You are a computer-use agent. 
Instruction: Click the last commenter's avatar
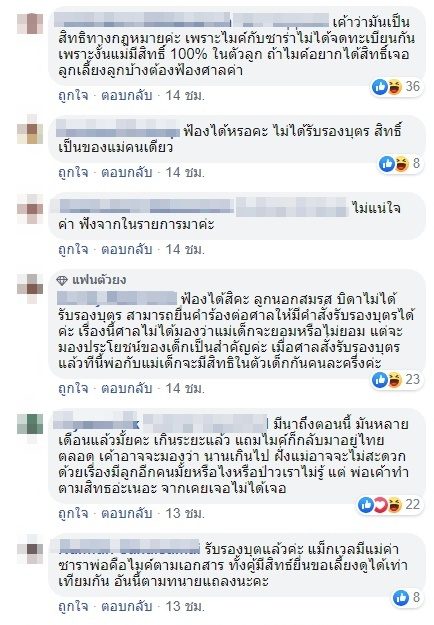pos(30,548)
